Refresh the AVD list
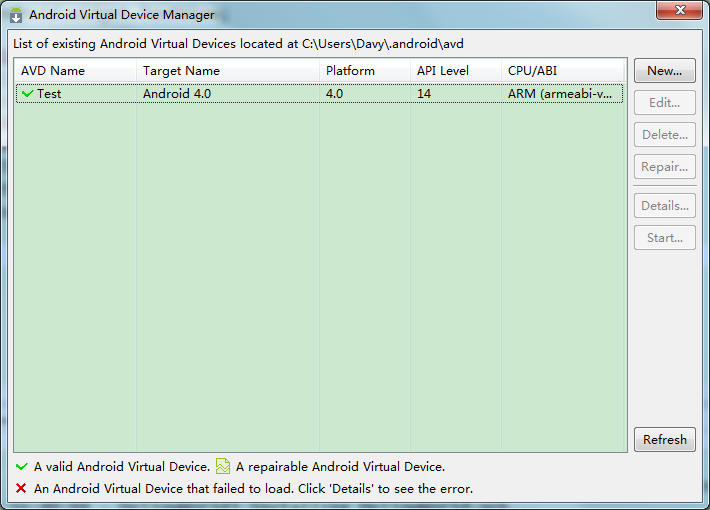Image resolution: width=710 pixels, height=510 pixels. 664,439
